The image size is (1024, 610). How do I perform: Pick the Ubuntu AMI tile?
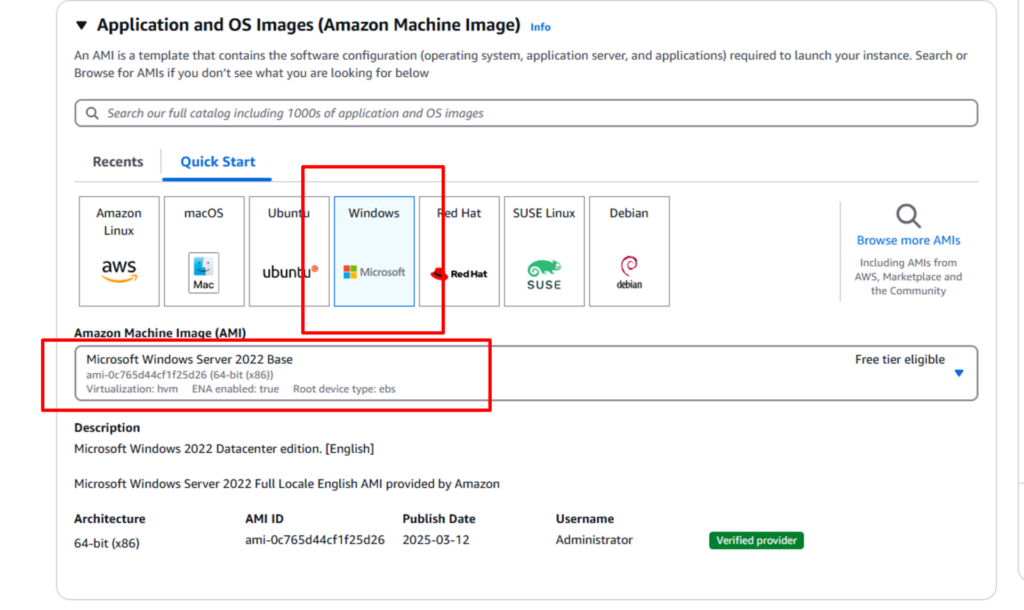[289, 251]
